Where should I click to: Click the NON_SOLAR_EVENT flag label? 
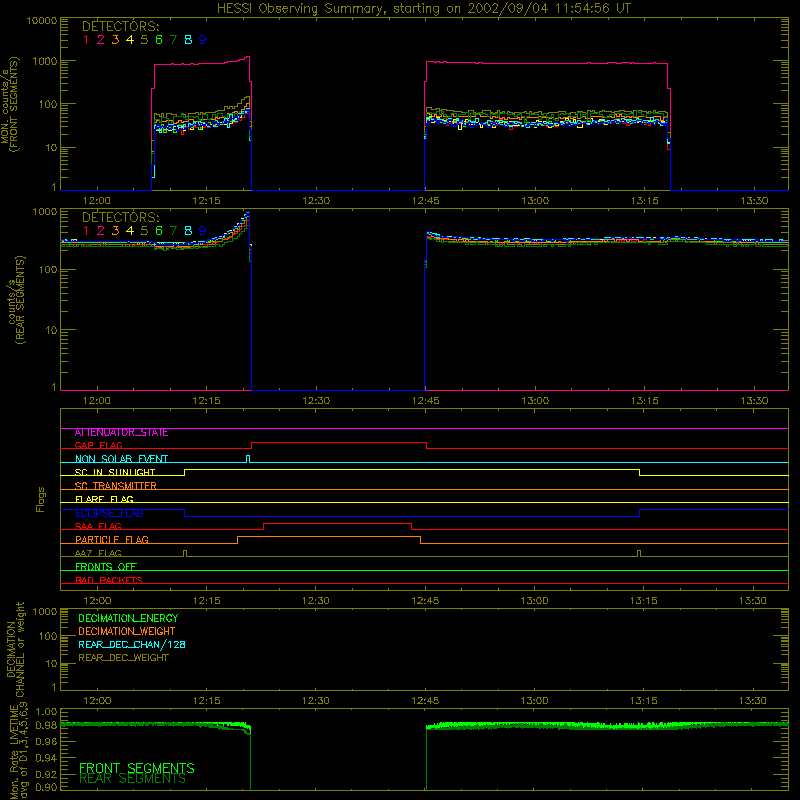click(121, 459)
